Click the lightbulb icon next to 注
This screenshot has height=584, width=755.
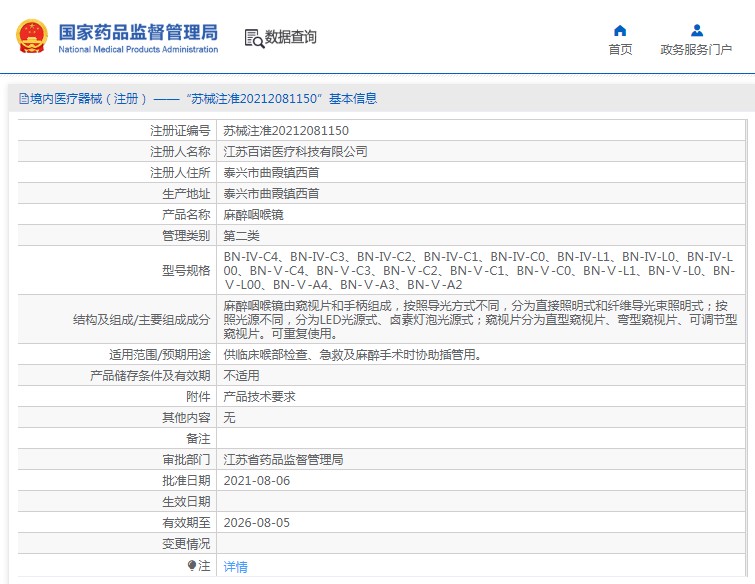192,565
